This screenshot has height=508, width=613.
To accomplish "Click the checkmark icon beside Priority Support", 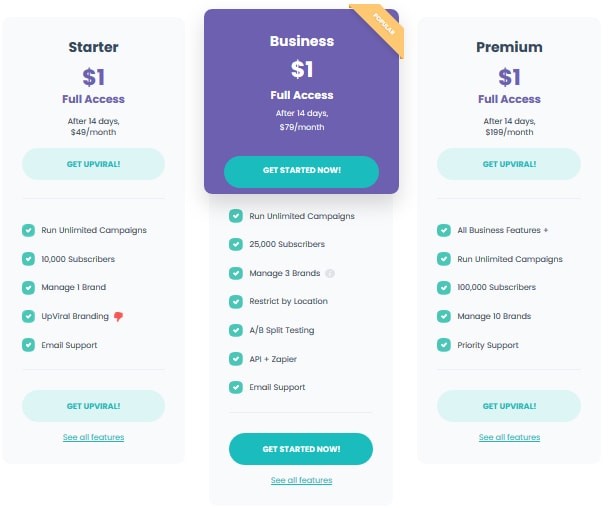I will (x=444, y=345).
